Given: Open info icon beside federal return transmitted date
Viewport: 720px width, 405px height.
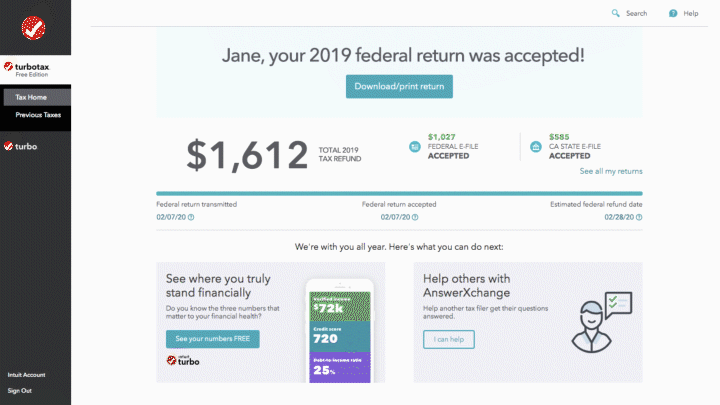Looking at the screenshot, I should 191,217.
